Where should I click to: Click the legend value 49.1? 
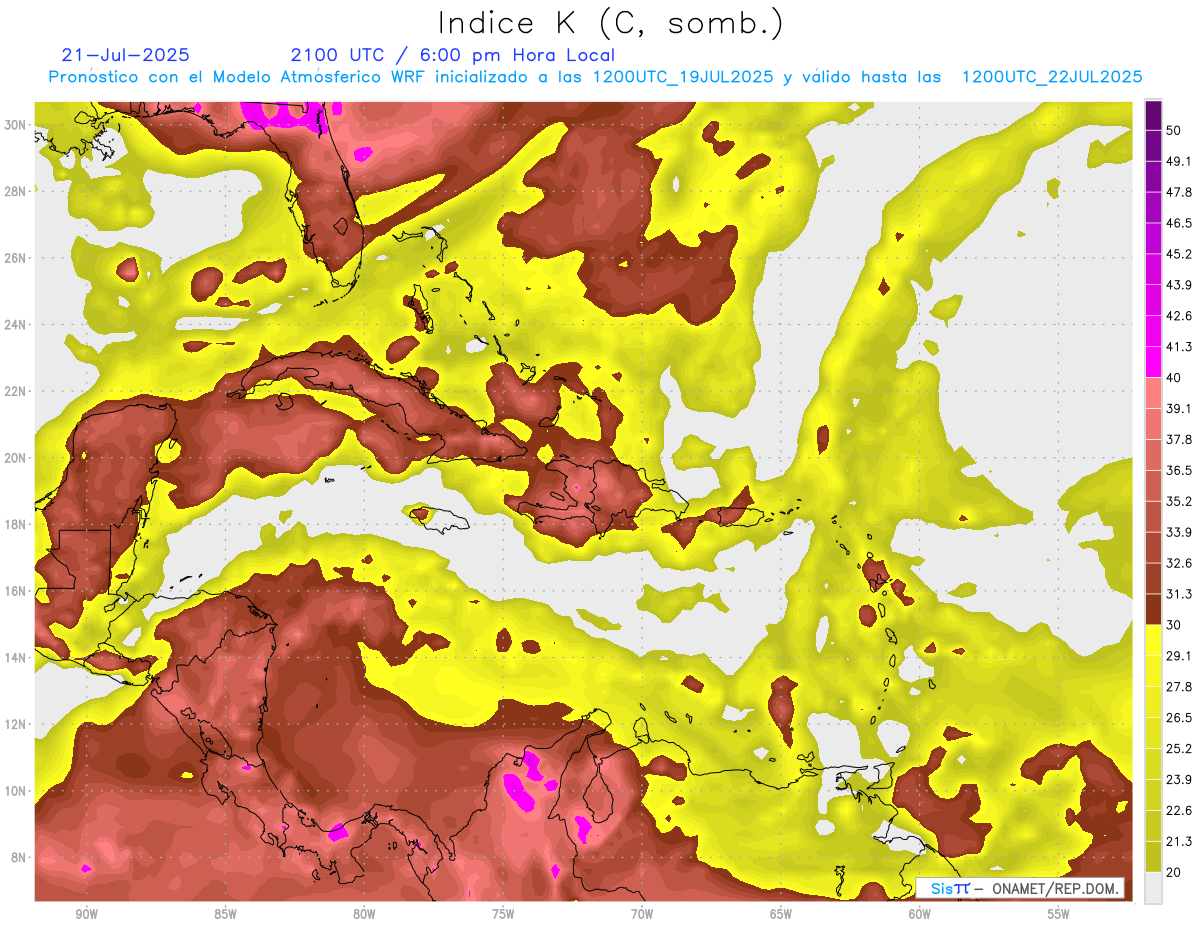click(x=1179, y=161)
